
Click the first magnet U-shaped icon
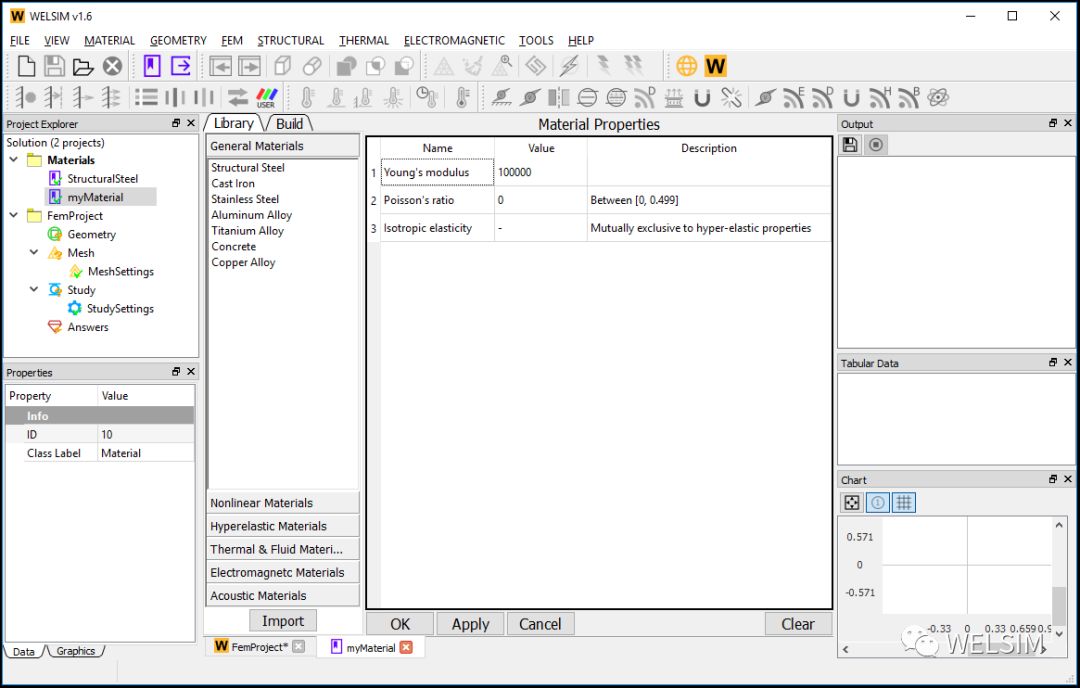[702, 98]
